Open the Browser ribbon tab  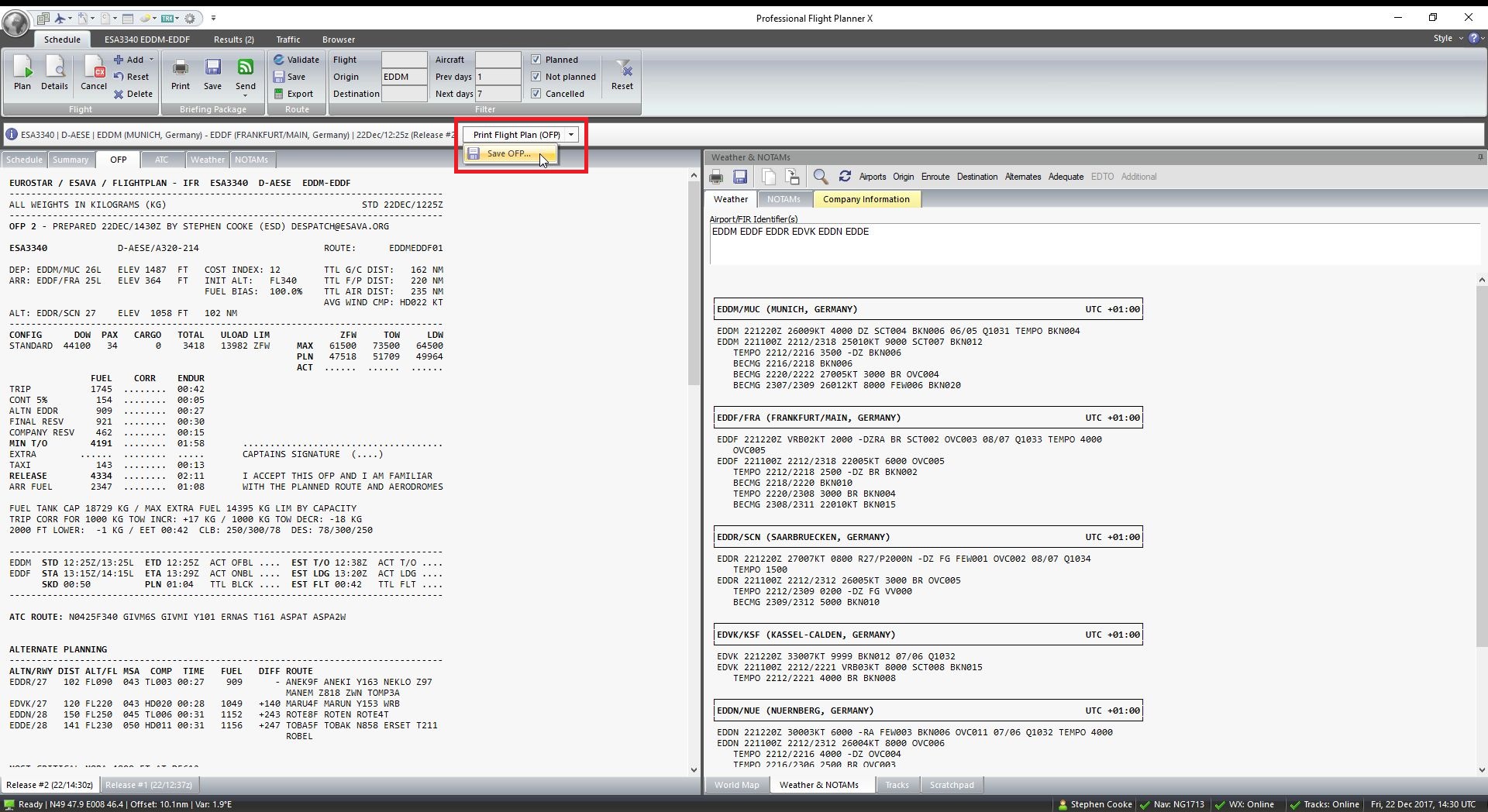[x=339, y=40]
